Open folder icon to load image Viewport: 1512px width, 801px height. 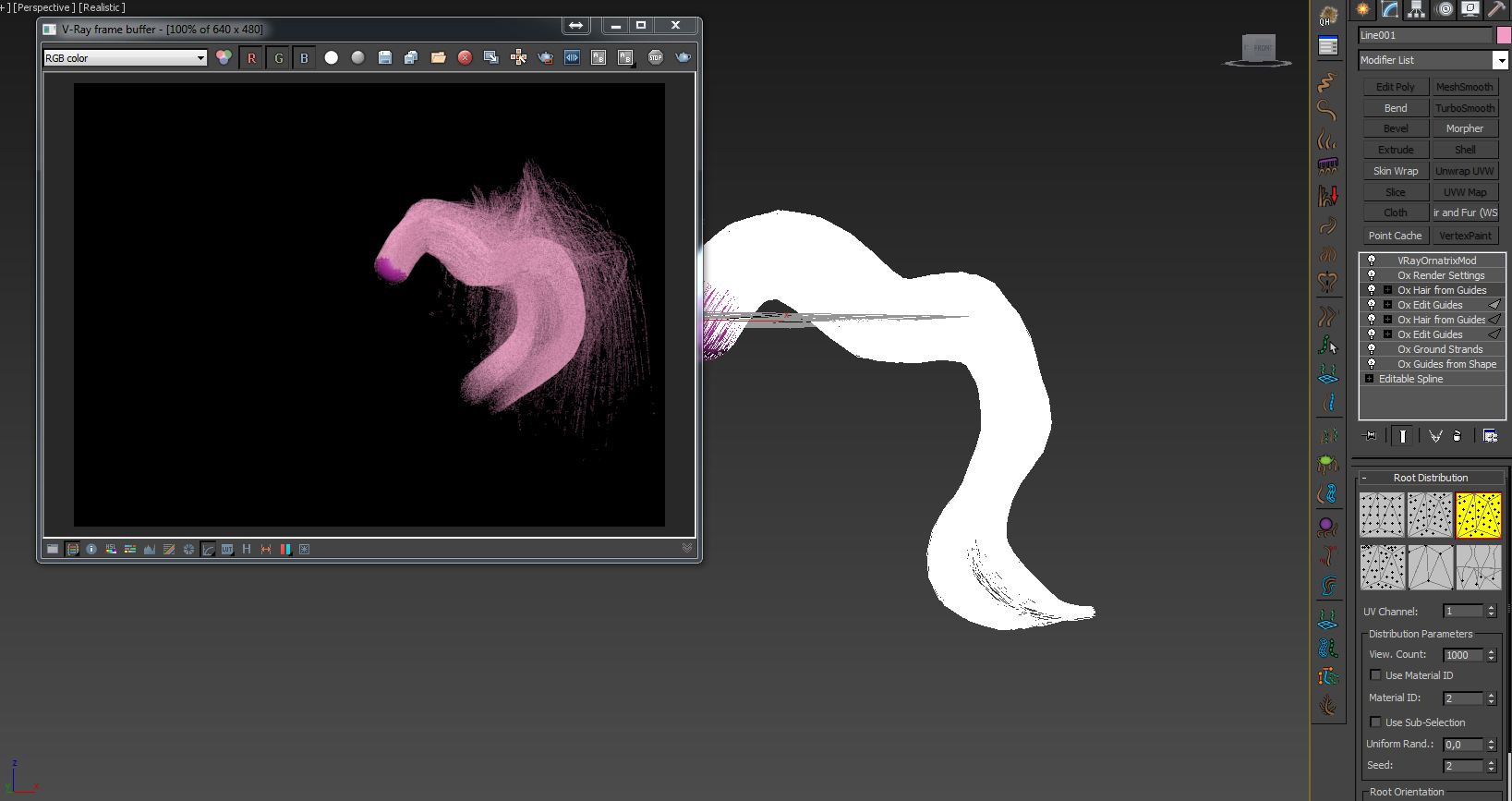[x=438, y=58]
